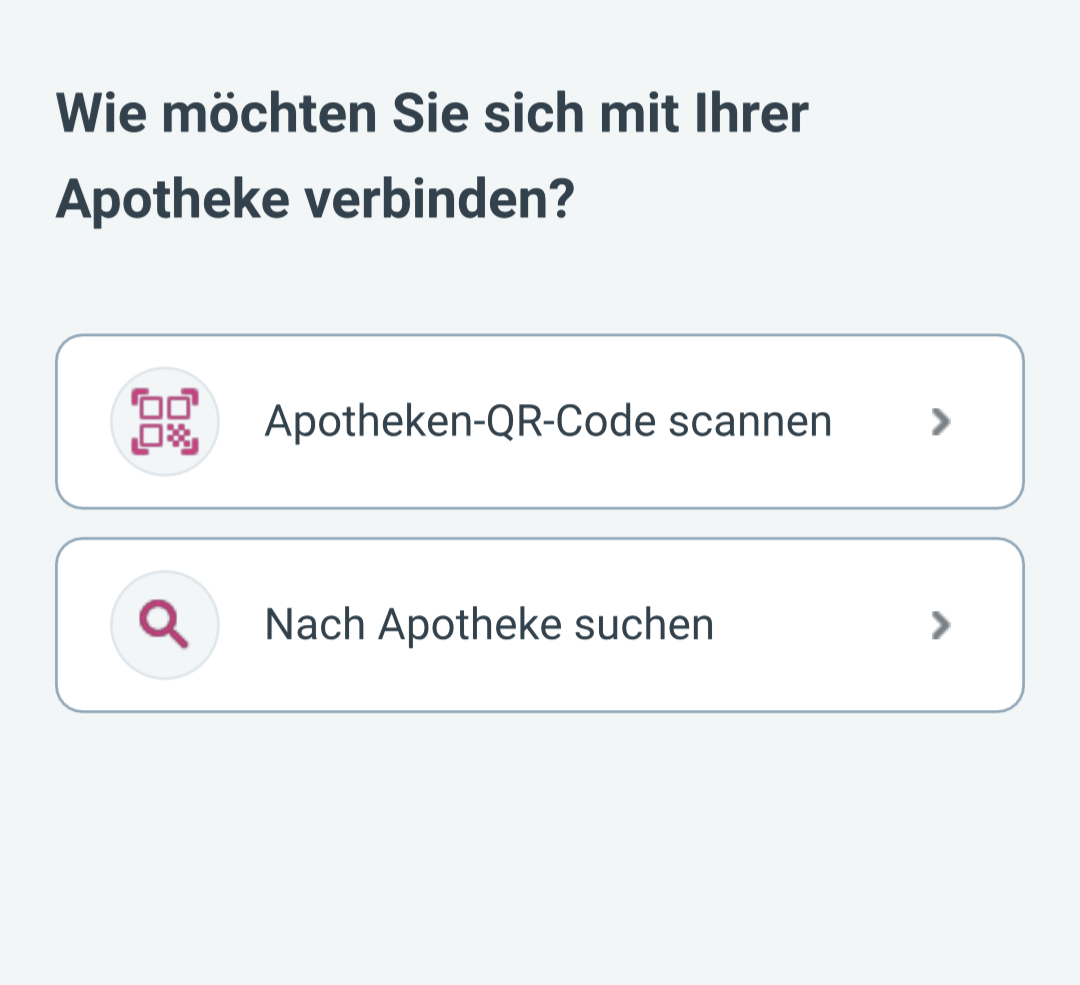Tap the word Nach in second card
1080x985 pixels.
315,625
